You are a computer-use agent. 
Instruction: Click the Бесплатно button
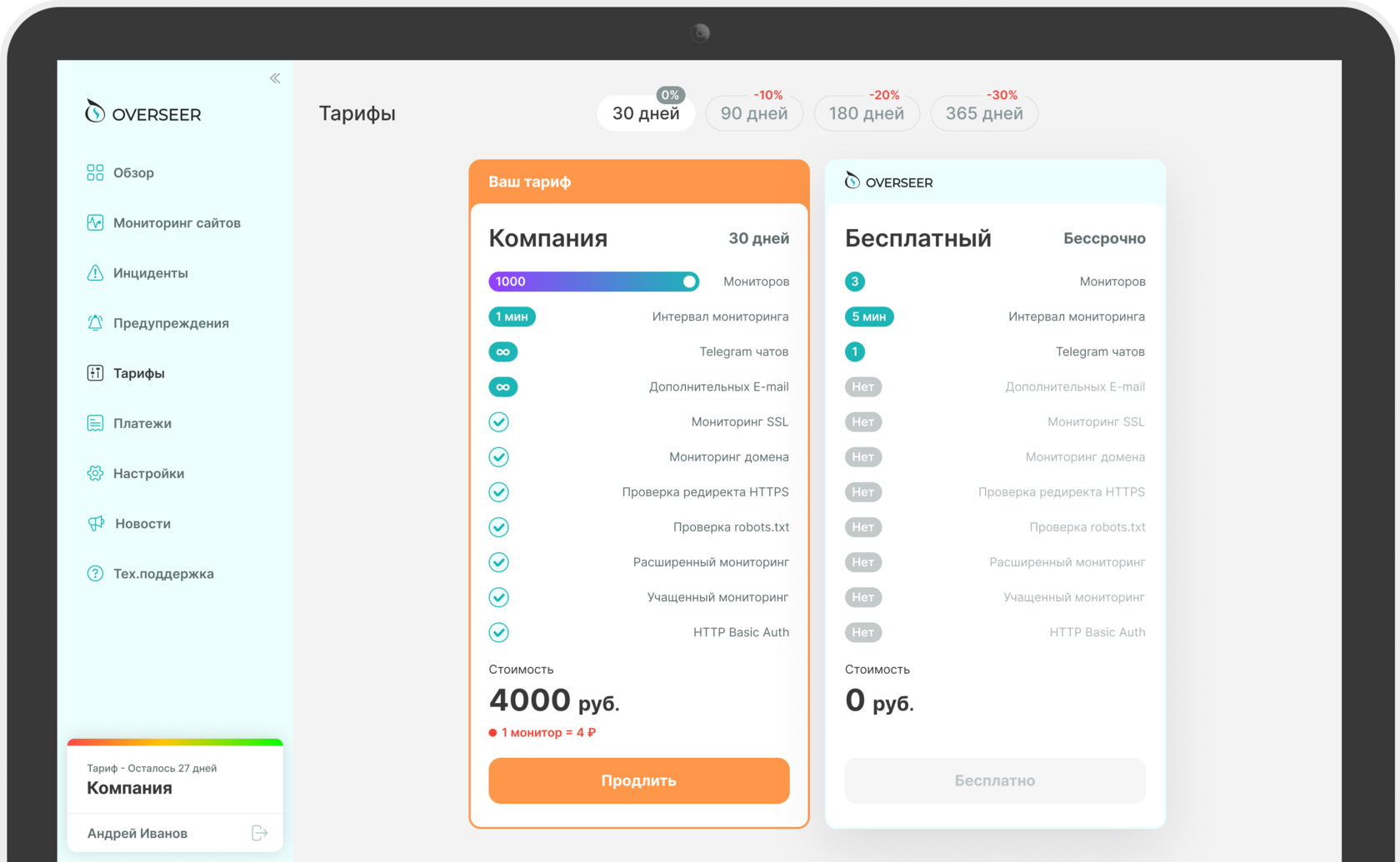coord(994,780)
